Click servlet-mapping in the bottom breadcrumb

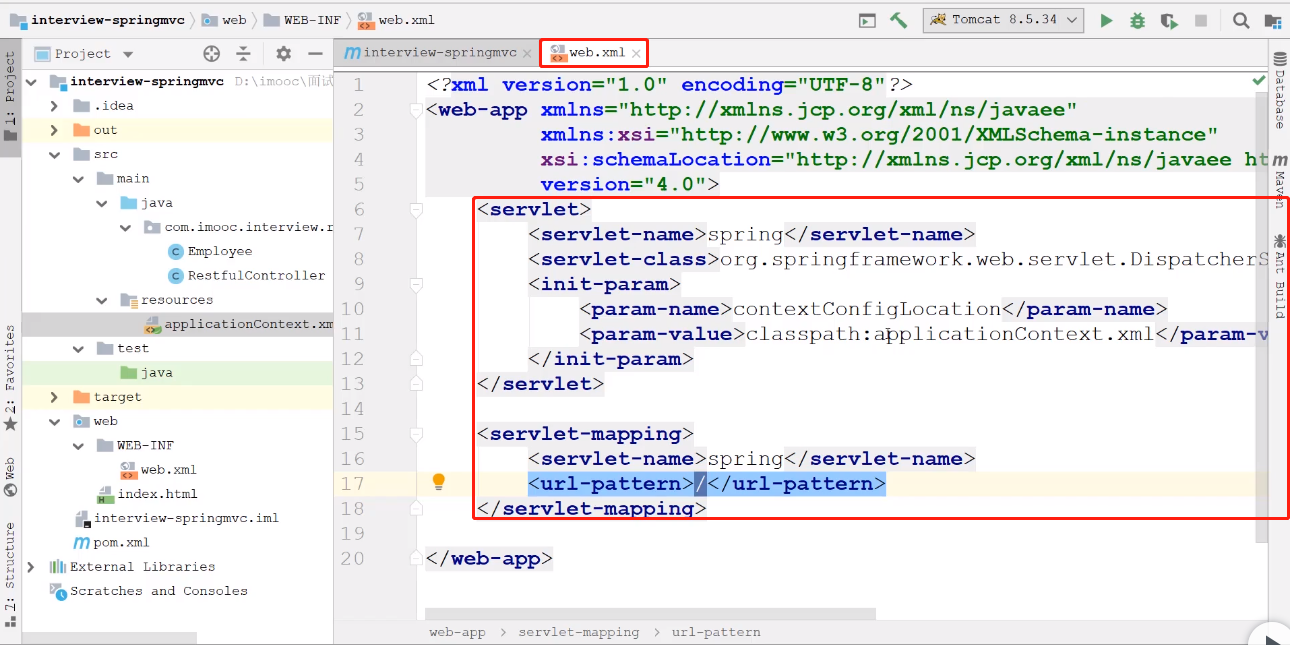coord(578,632)
